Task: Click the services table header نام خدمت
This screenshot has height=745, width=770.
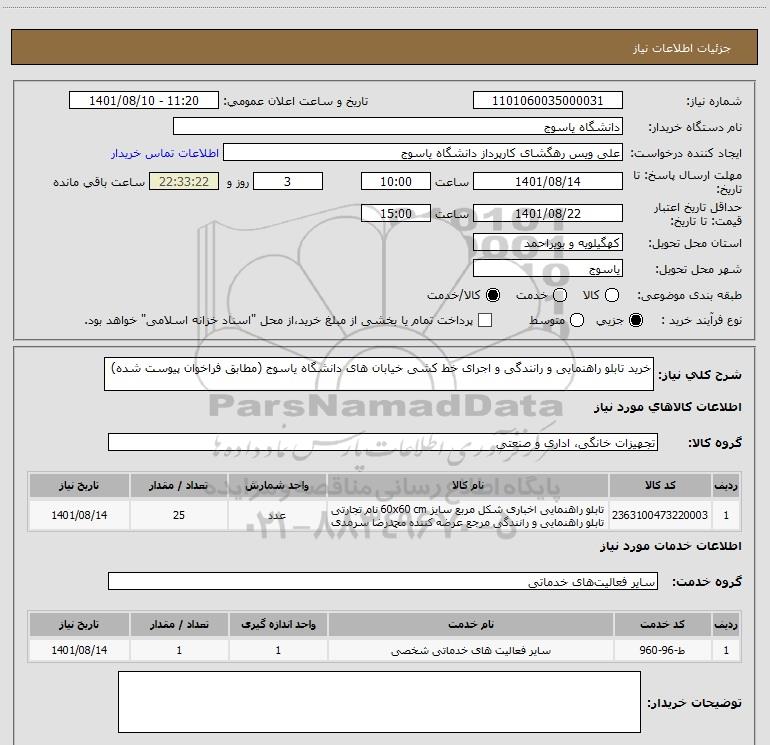Action: click(x=470, y=624)
